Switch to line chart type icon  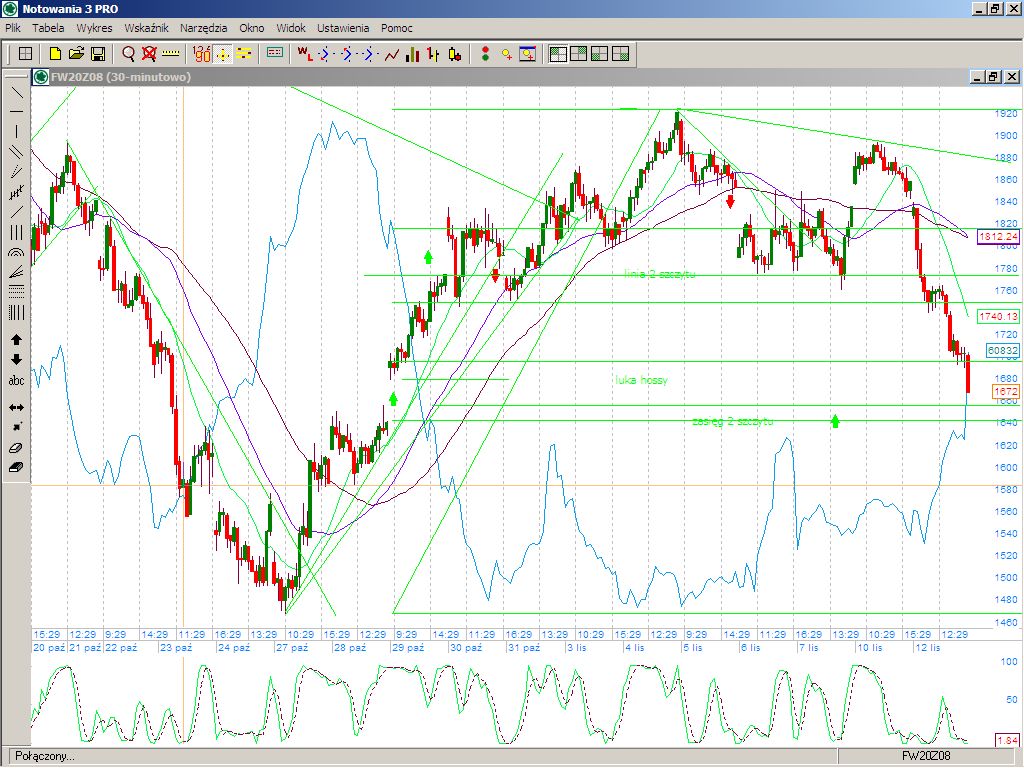coord(392,54)
